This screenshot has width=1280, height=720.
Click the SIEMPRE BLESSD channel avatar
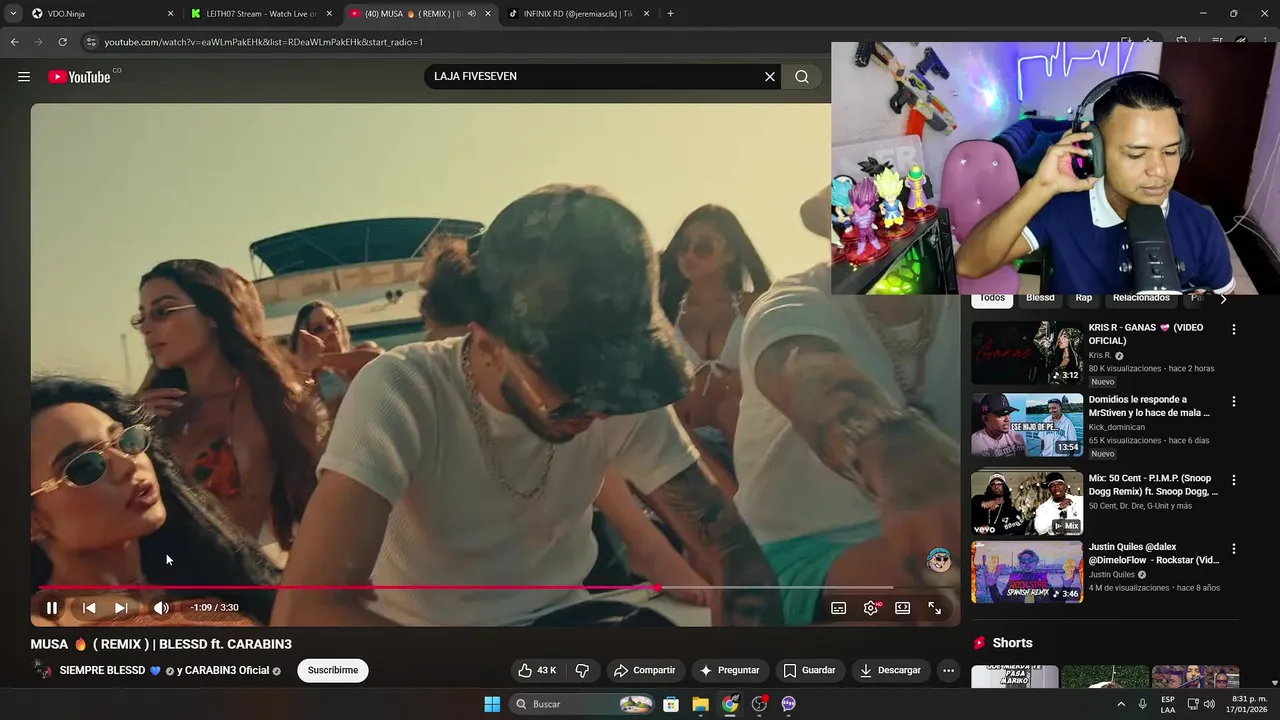pyautogui.click(x=42, y=670)
